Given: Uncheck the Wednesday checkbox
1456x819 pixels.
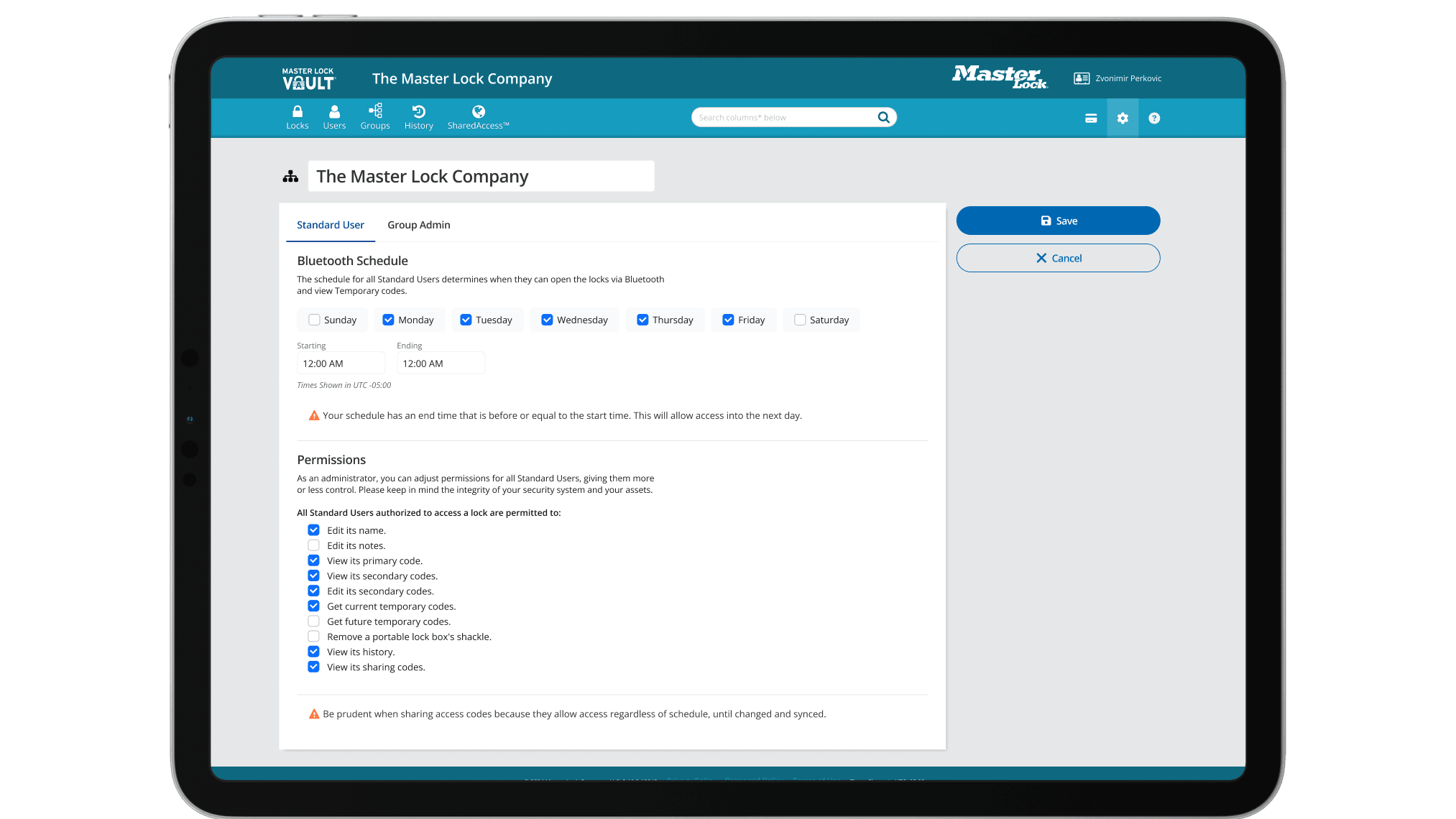Looking at the screenshot, I should click(547, 320).
